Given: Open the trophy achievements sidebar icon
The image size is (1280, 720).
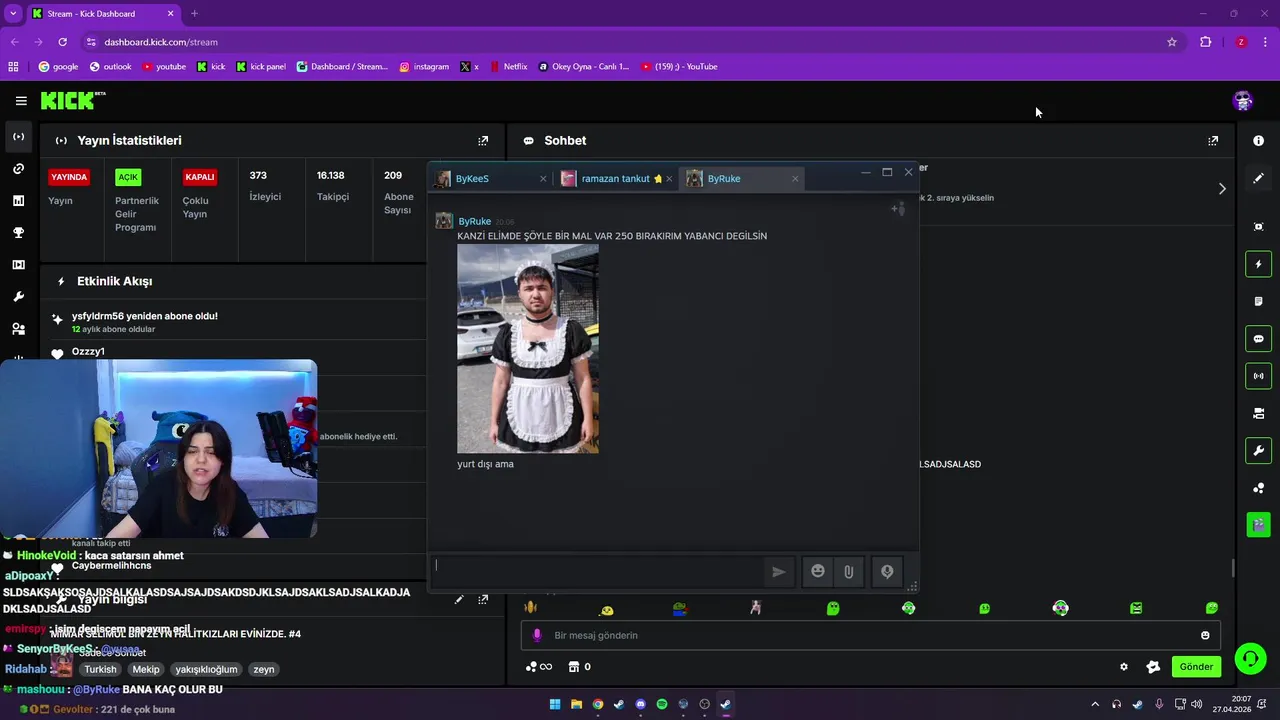Looking at the screenshot, I should point(18,233).
